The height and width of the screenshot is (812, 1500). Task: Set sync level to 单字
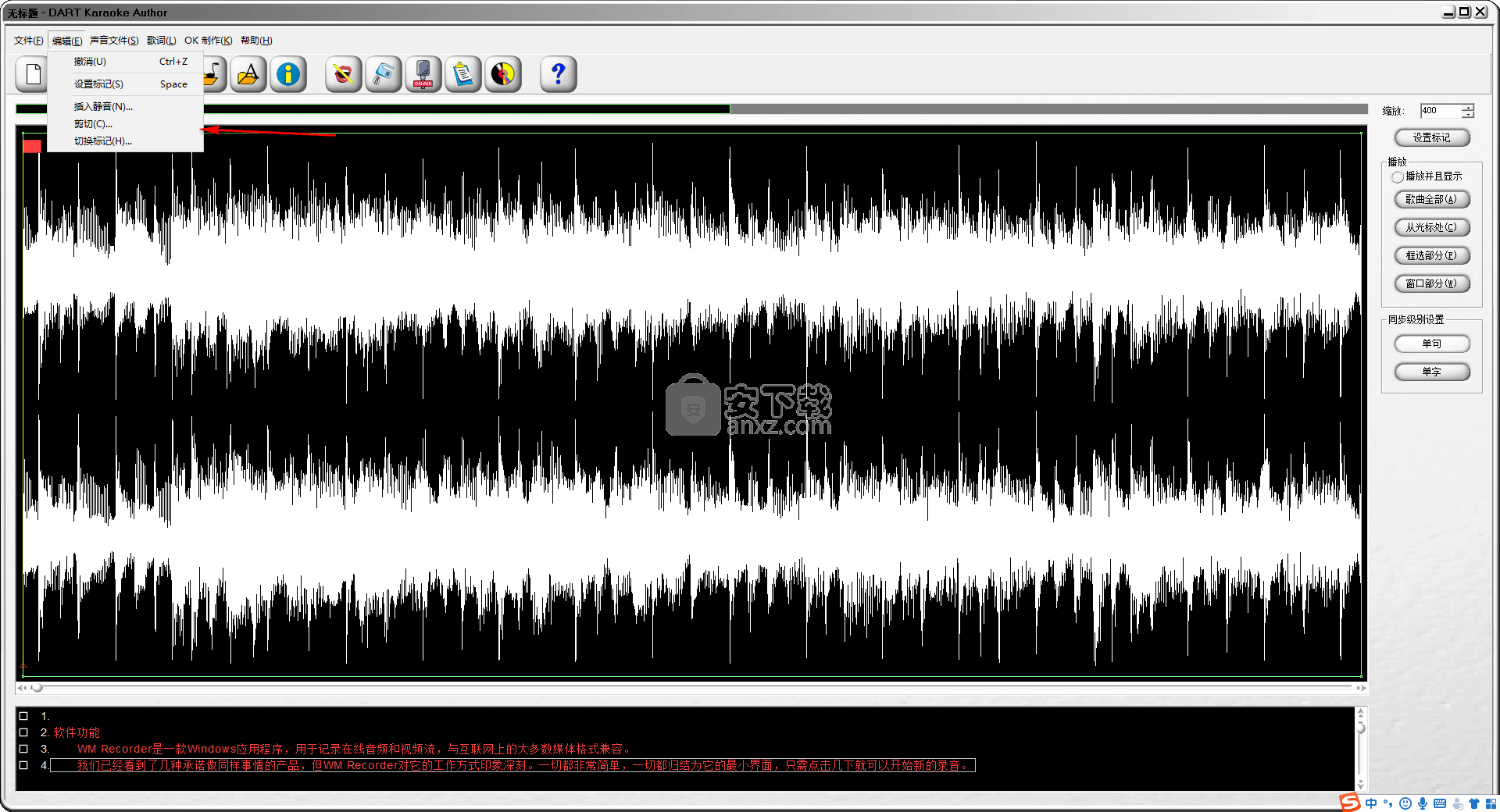[x=1432, y=372]
